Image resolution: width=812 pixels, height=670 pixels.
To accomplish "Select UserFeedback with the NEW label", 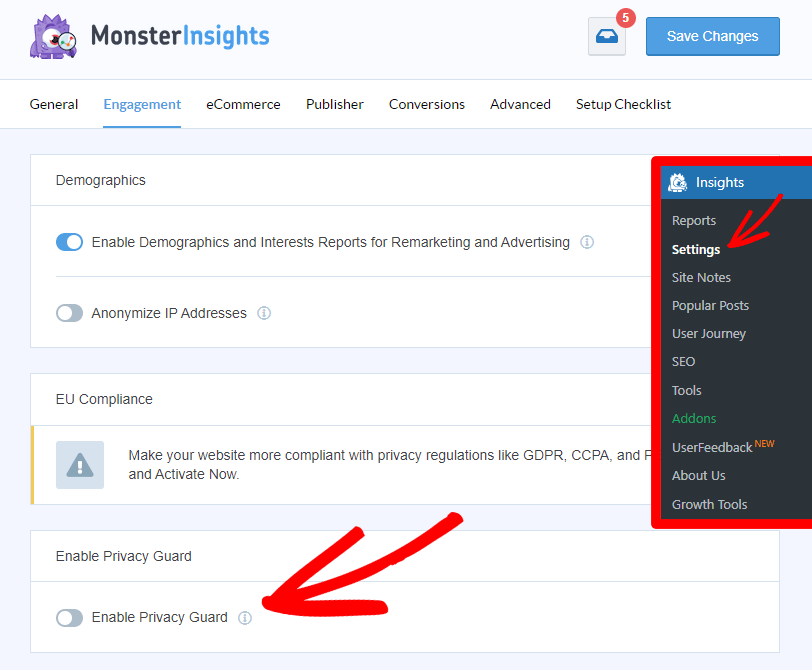I will coord(713,447).
